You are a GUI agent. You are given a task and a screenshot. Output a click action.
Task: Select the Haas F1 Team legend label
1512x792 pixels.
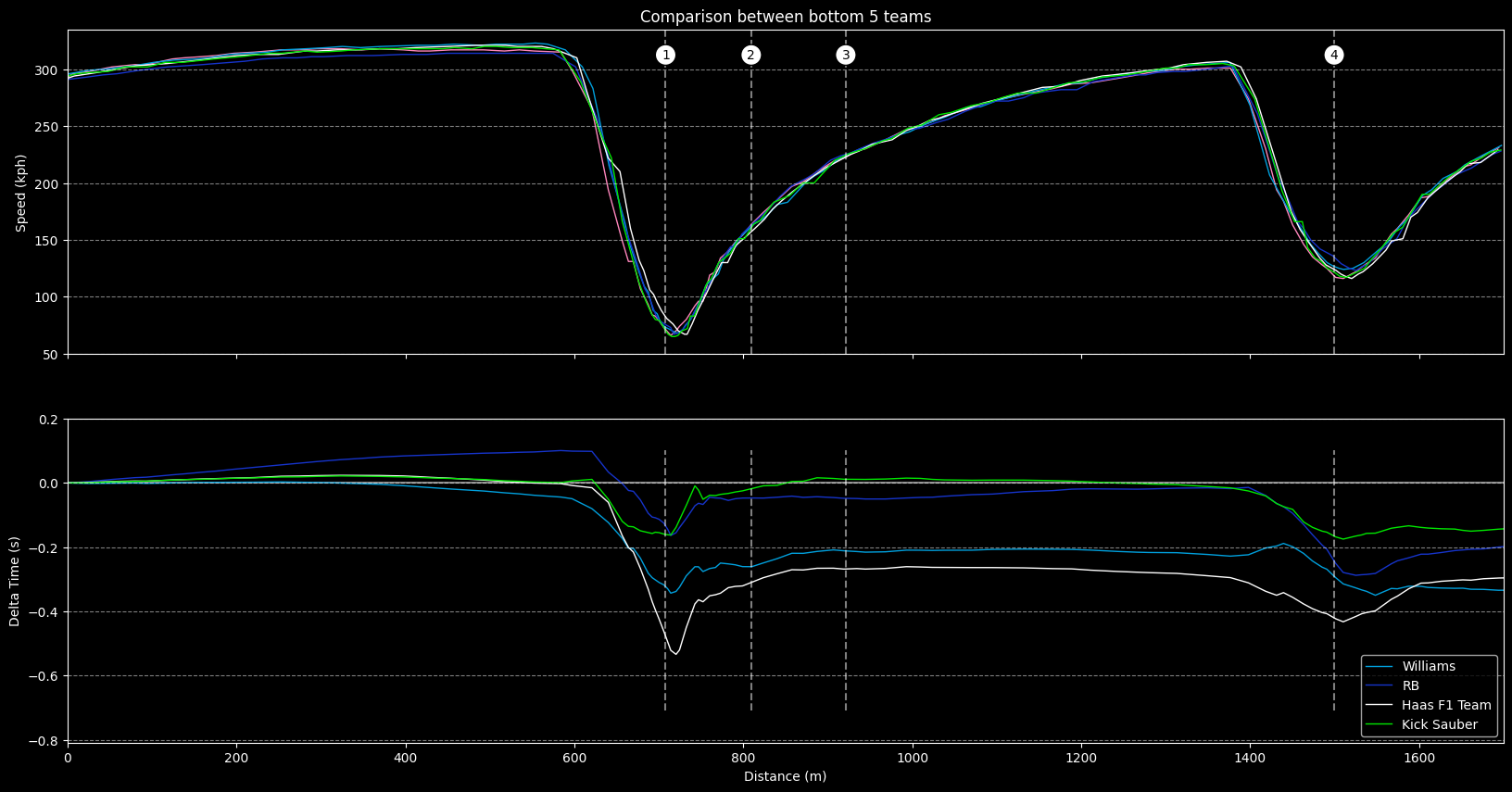click(1446, 705)
